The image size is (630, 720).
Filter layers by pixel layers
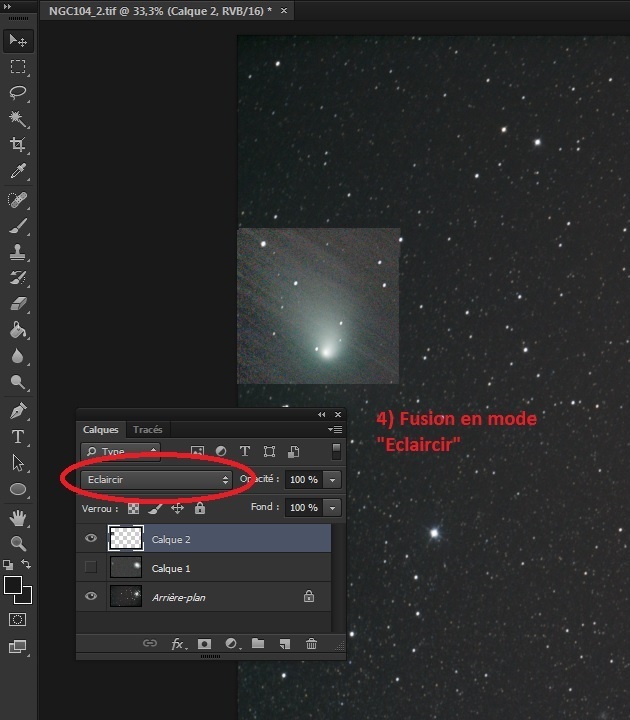pos(197,451)
